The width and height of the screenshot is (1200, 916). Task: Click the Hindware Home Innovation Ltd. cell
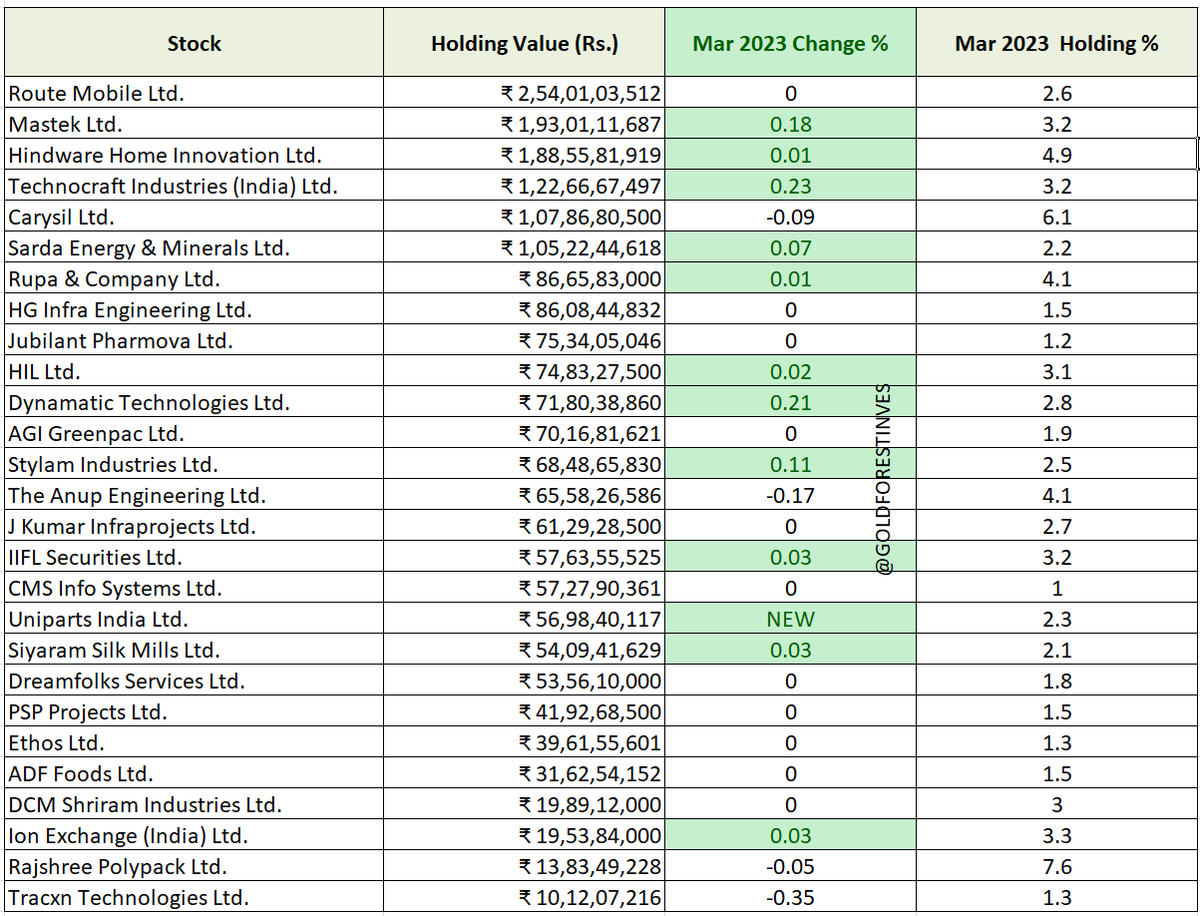tap(194, 156)
